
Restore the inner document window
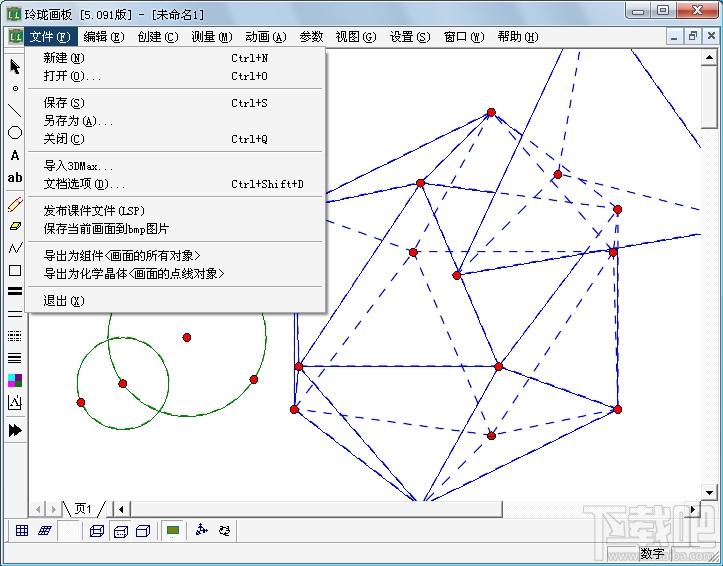pos(693,37)
